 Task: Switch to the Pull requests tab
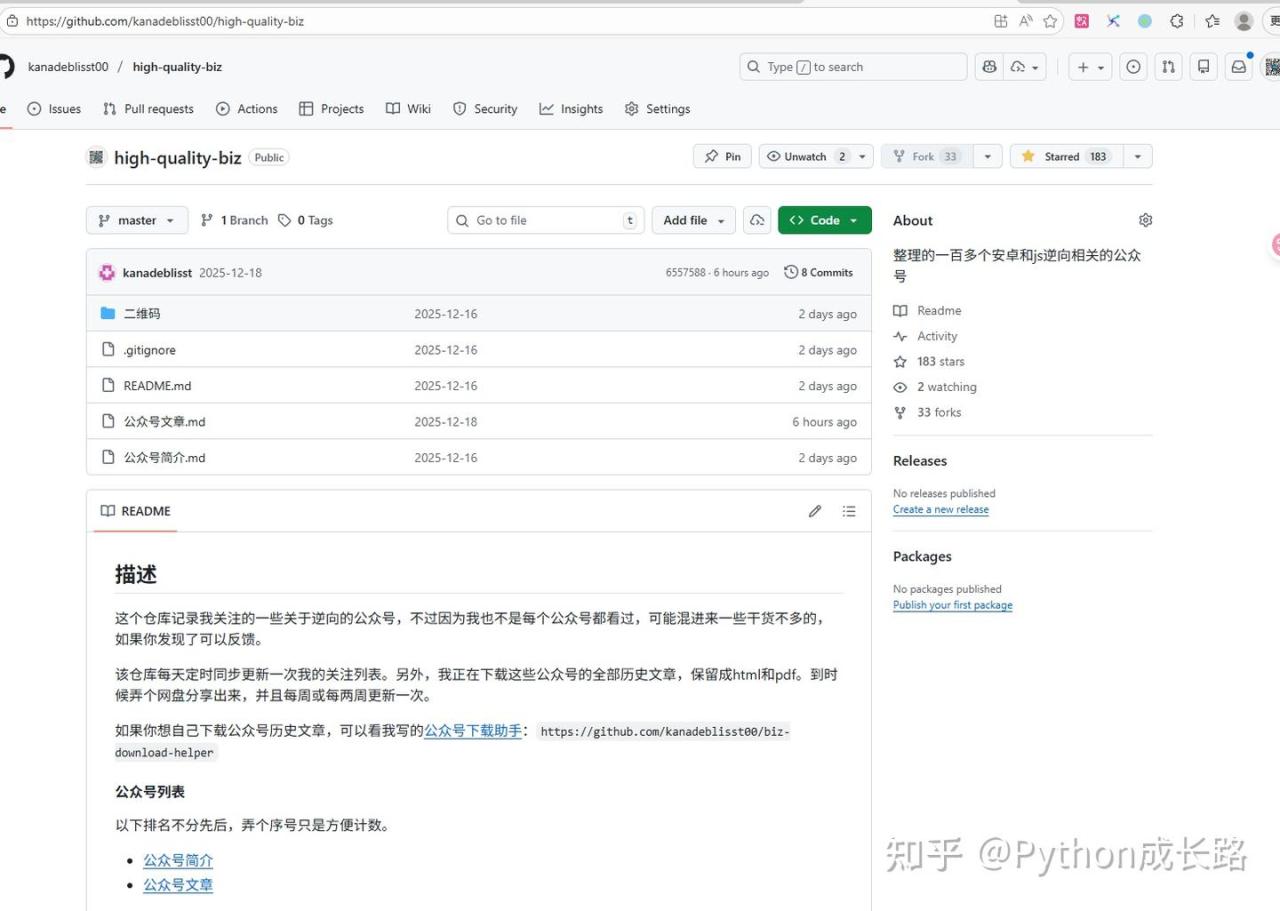148,109
